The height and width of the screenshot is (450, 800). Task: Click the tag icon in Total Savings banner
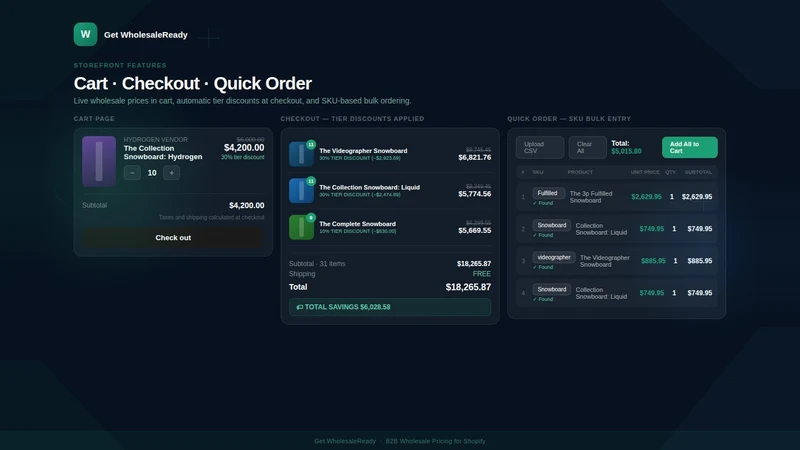click(300, 307)
